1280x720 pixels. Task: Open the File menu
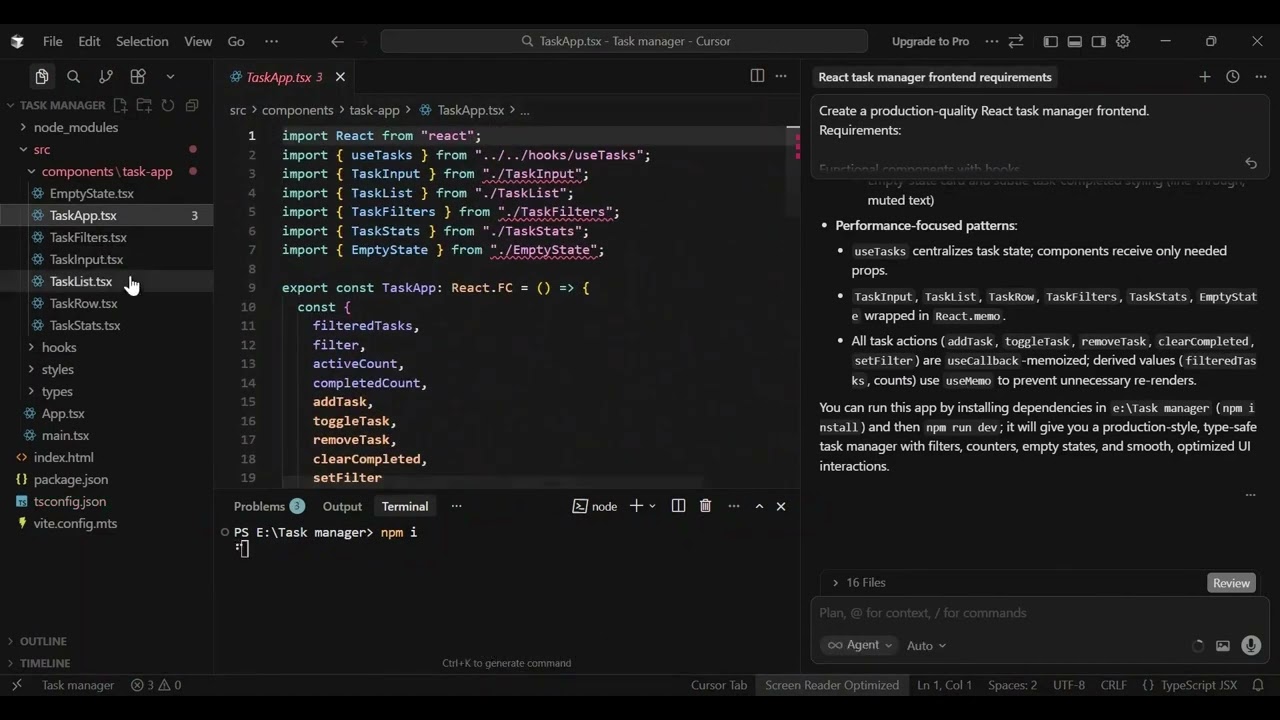click(x=53, y=41)
